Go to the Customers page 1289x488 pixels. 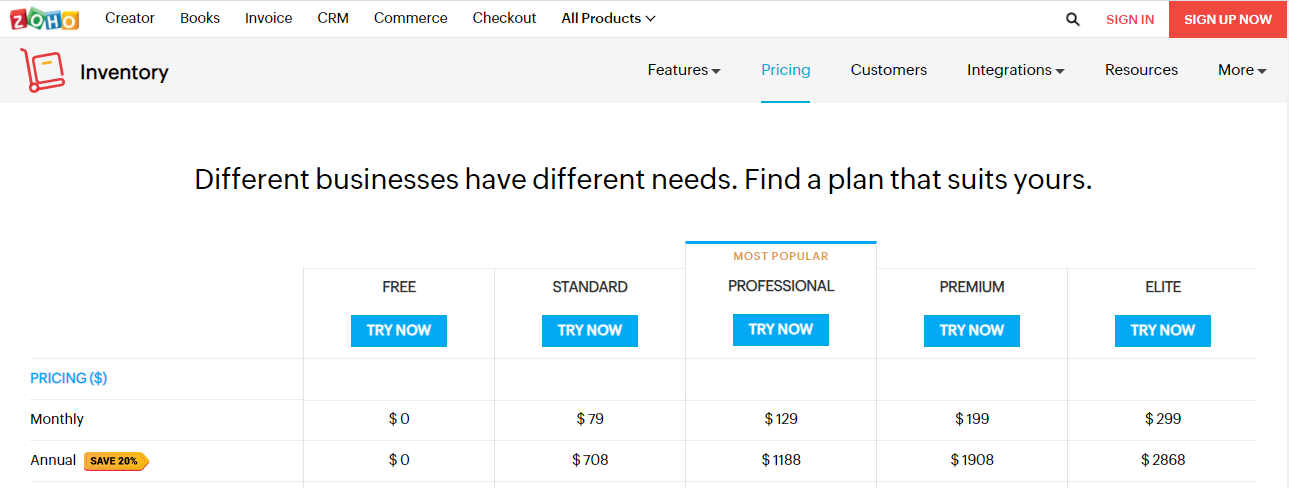click(888, 70)
